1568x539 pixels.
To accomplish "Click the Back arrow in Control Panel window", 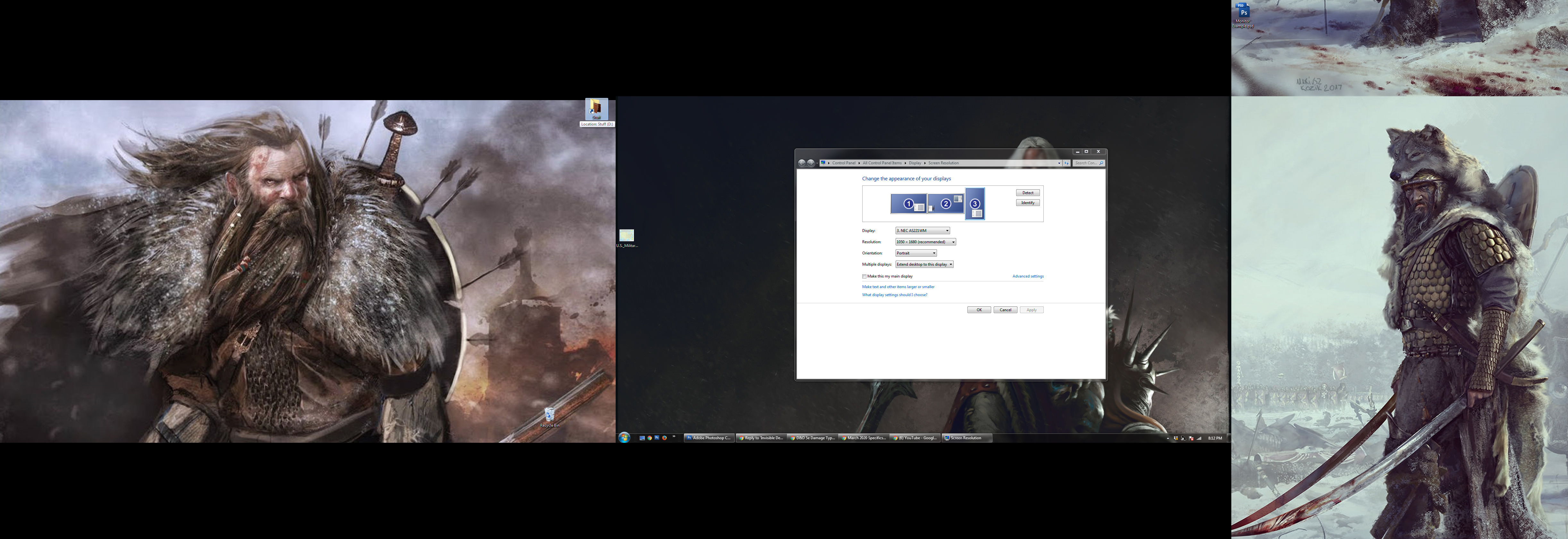I will pos(802,163).
